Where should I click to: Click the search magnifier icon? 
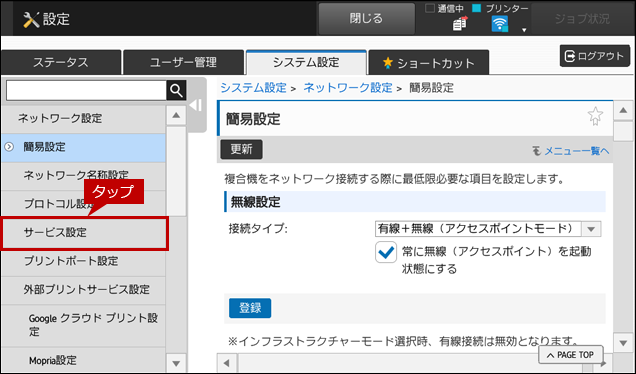click(x=176, y=90)
